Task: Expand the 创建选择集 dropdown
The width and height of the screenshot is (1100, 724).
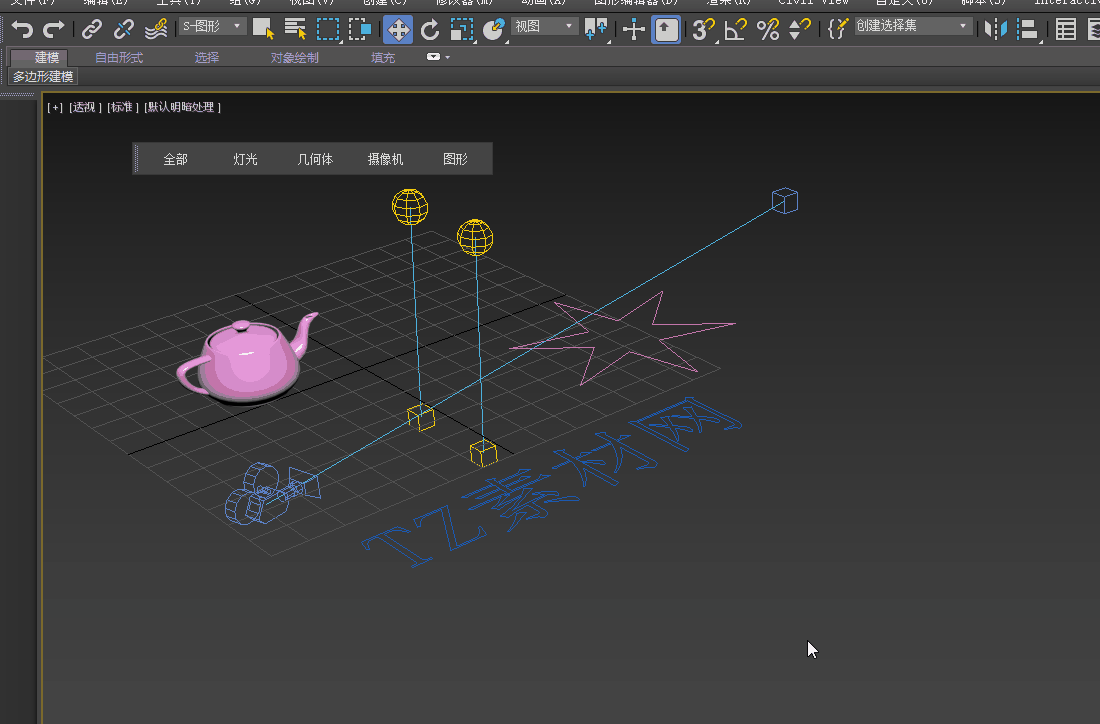Action: (913, 26)
